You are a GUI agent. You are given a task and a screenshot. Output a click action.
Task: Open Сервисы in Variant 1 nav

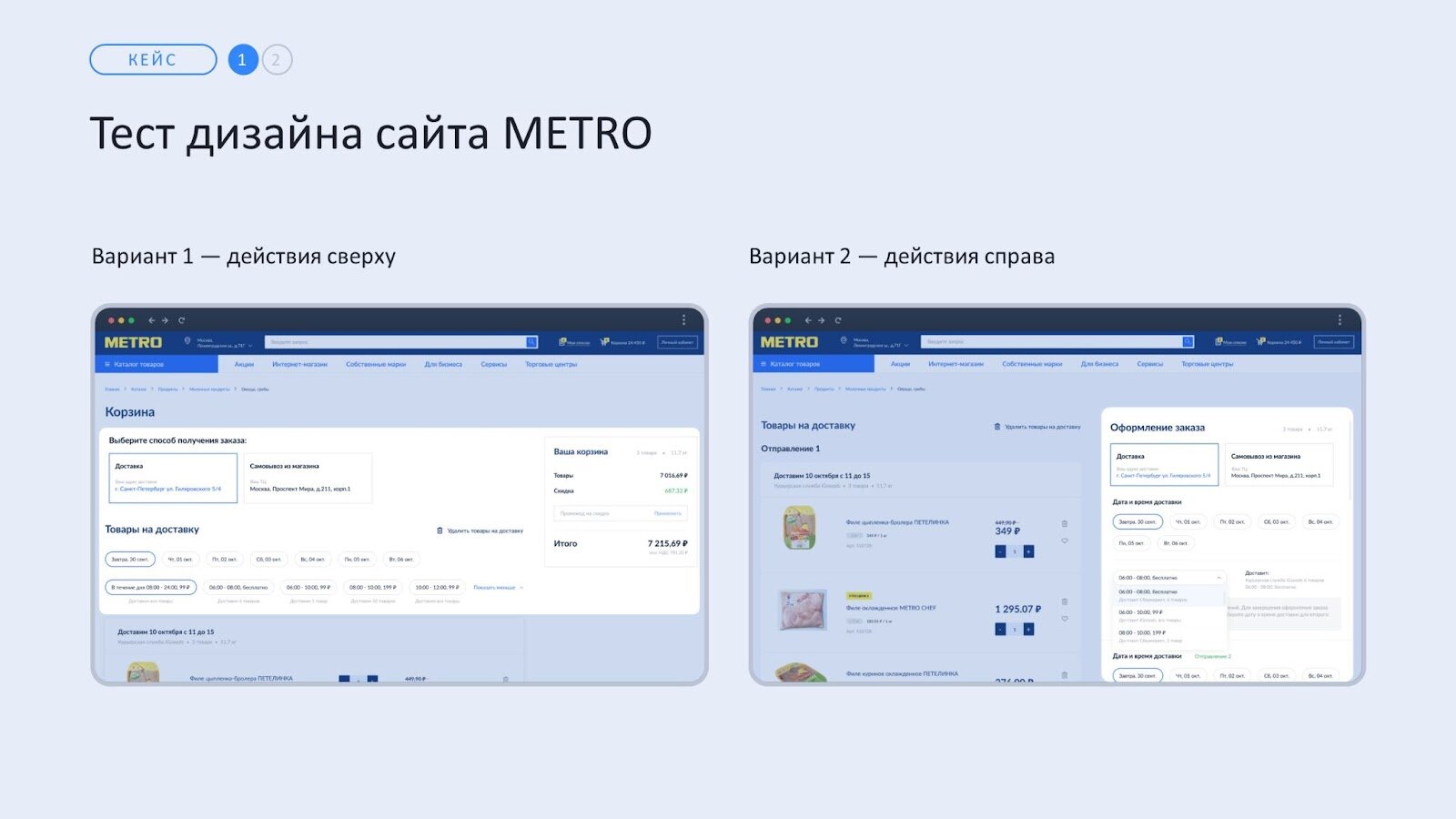(493, 364)
